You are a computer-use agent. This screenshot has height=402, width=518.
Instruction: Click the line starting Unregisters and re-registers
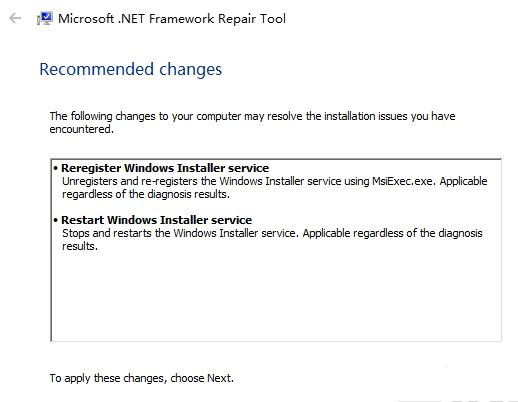(x=275, y=181)
